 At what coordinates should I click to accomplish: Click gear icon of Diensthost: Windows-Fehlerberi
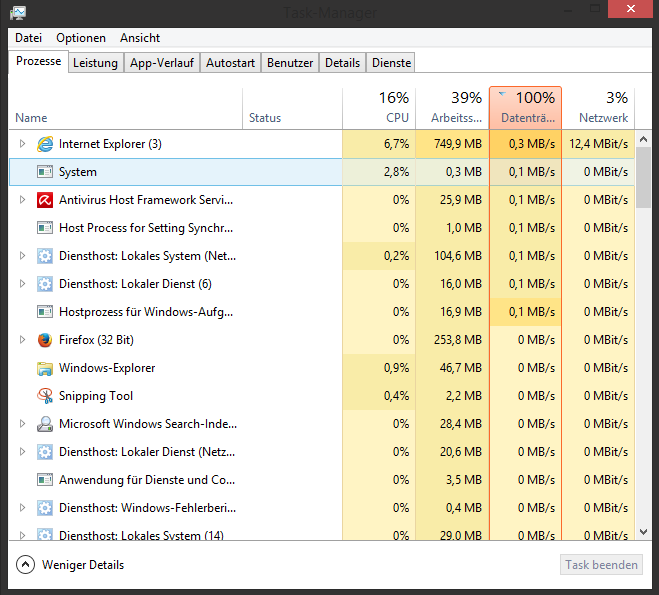(45, 508)
